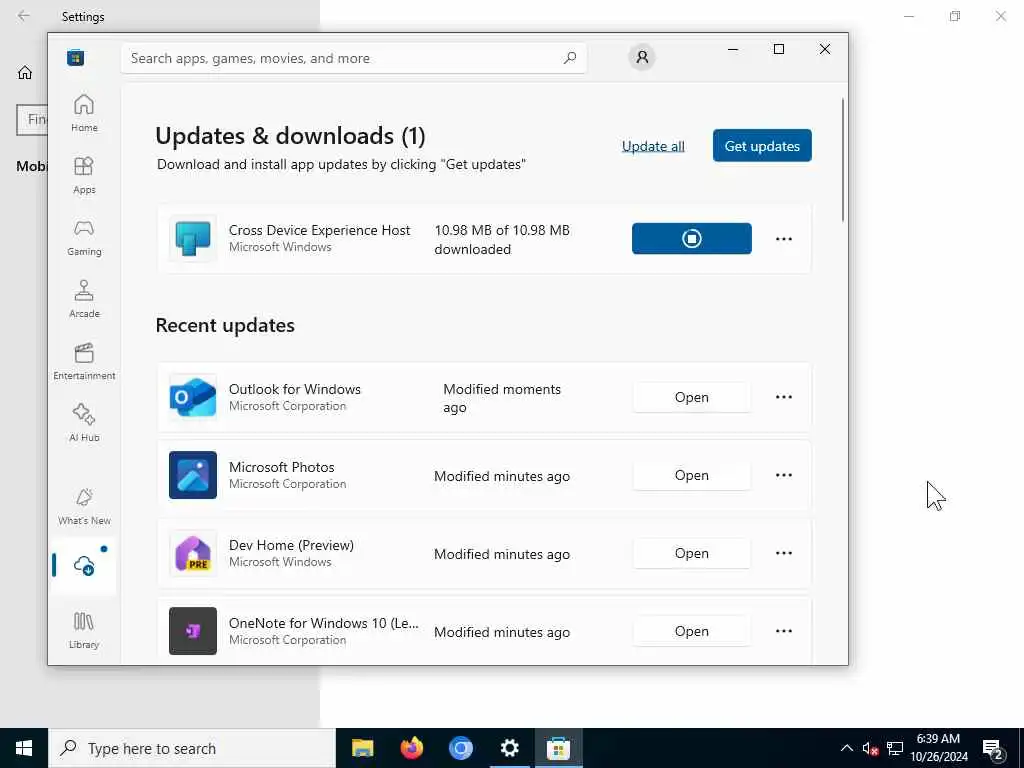Click the search magnifier icon in Store
Screen dimensions: 1024x768
pos(569,58)
